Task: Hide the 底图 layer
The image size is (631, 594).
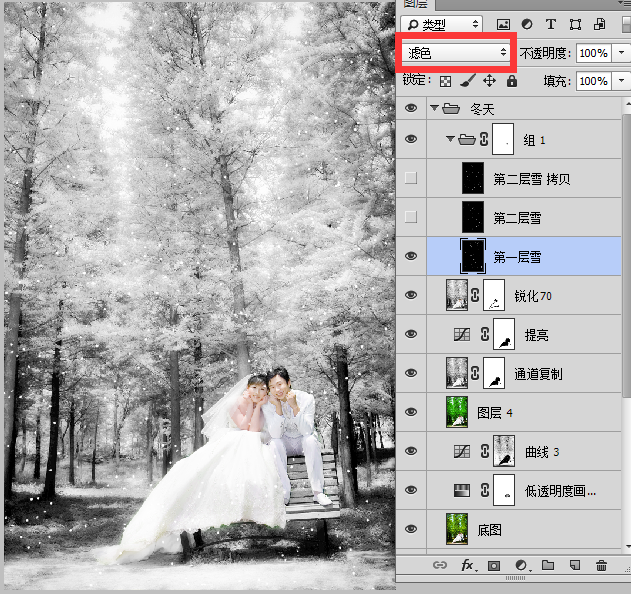Action: tap(411, 529)
